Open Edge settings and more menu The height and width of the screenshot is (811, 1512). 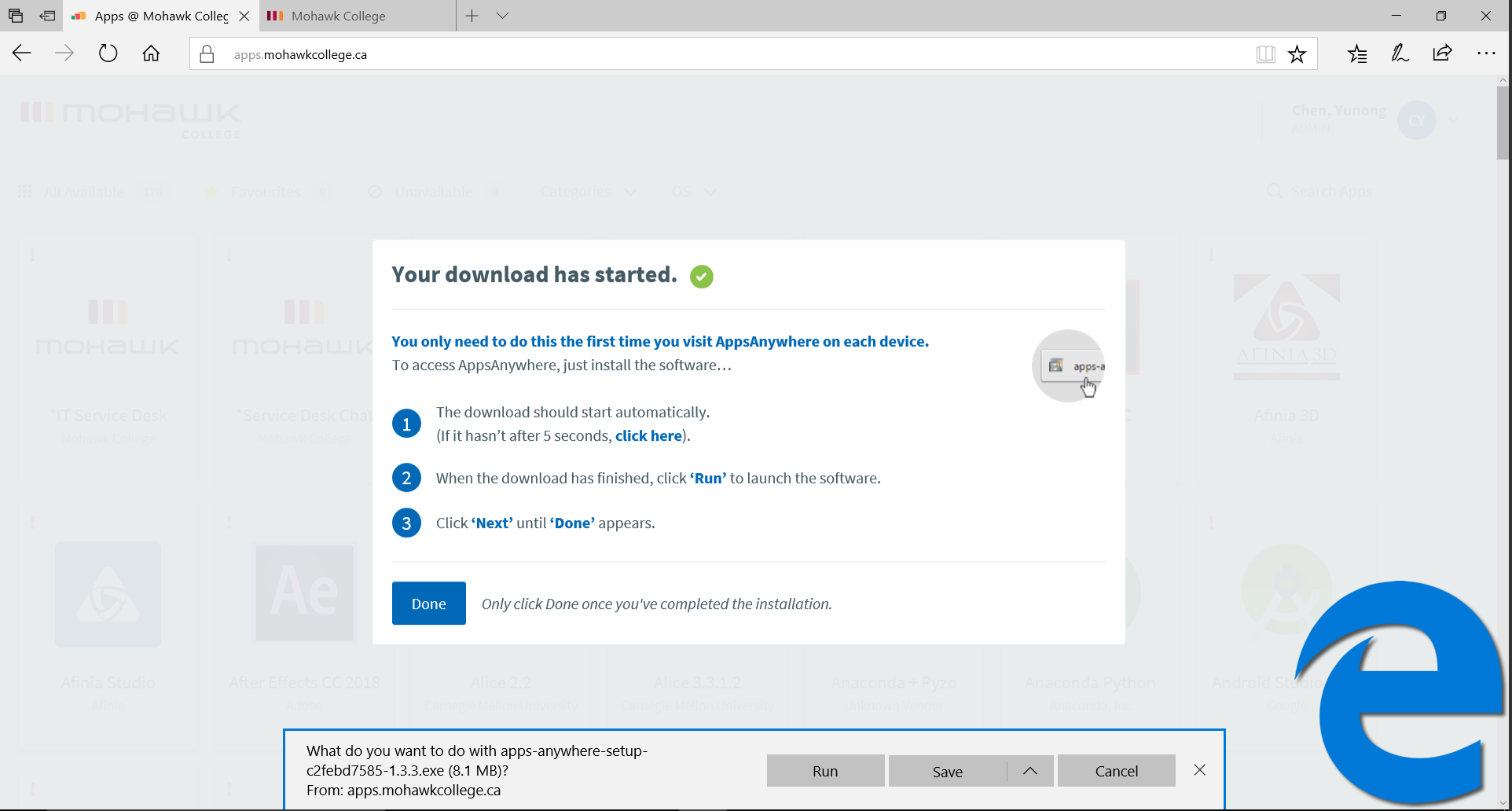[1485, 53]
